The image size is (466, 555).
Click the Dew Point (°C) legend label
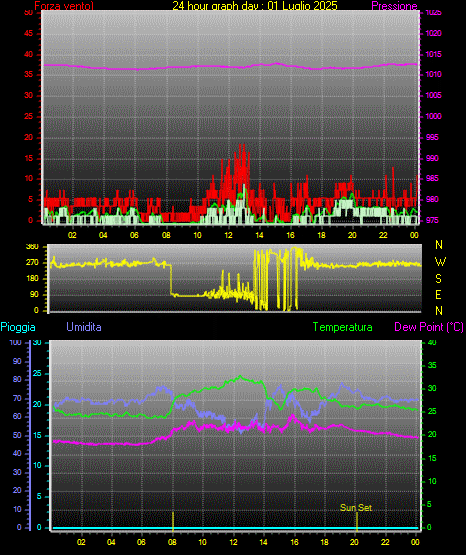(429, 327)
